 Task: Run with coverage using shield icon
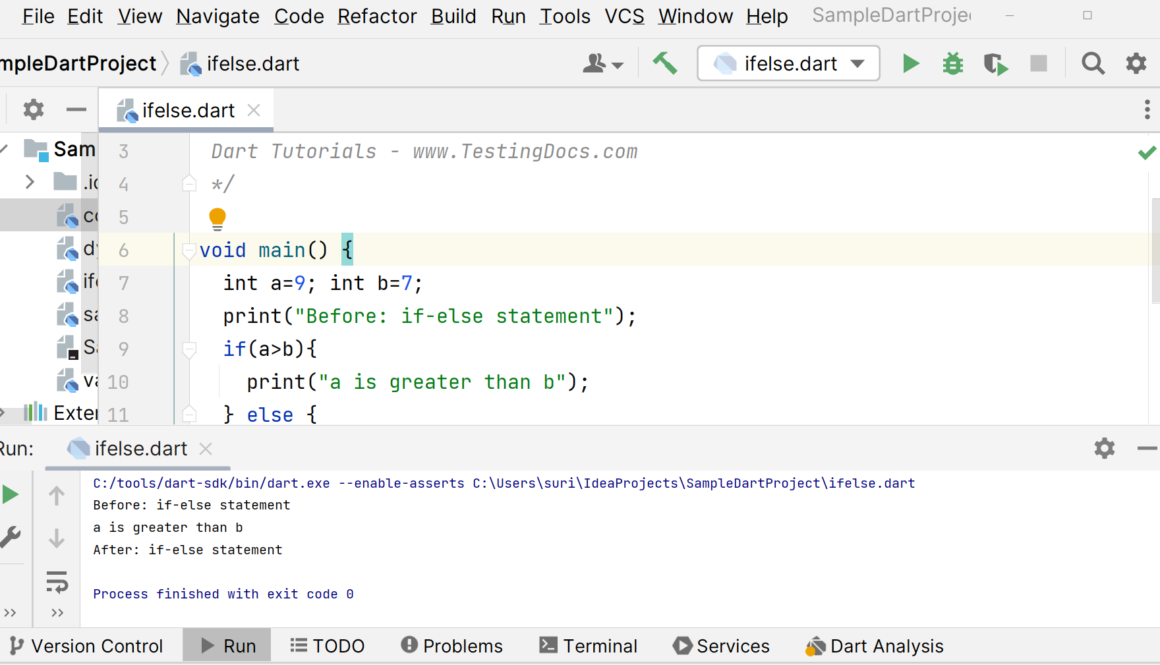(995, 64)
